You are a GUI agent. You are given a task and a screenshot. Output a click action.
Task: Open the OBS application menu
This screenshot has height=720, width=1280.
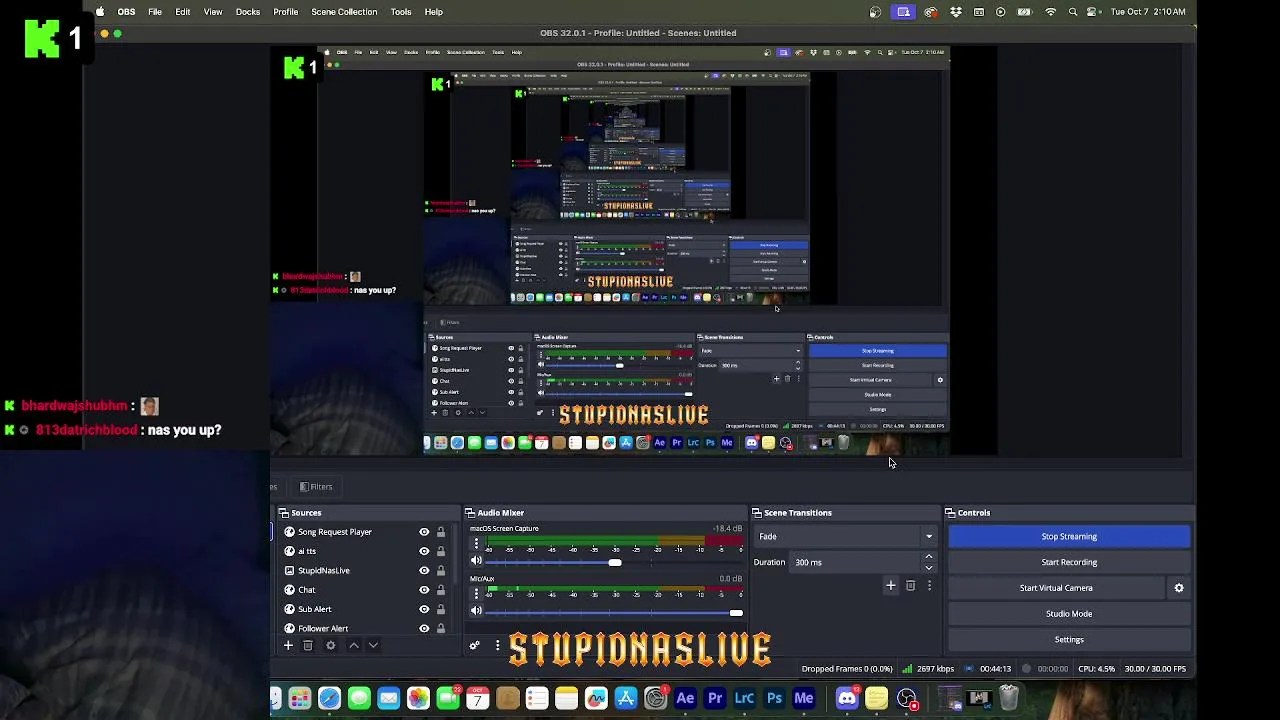coord(126,12)
